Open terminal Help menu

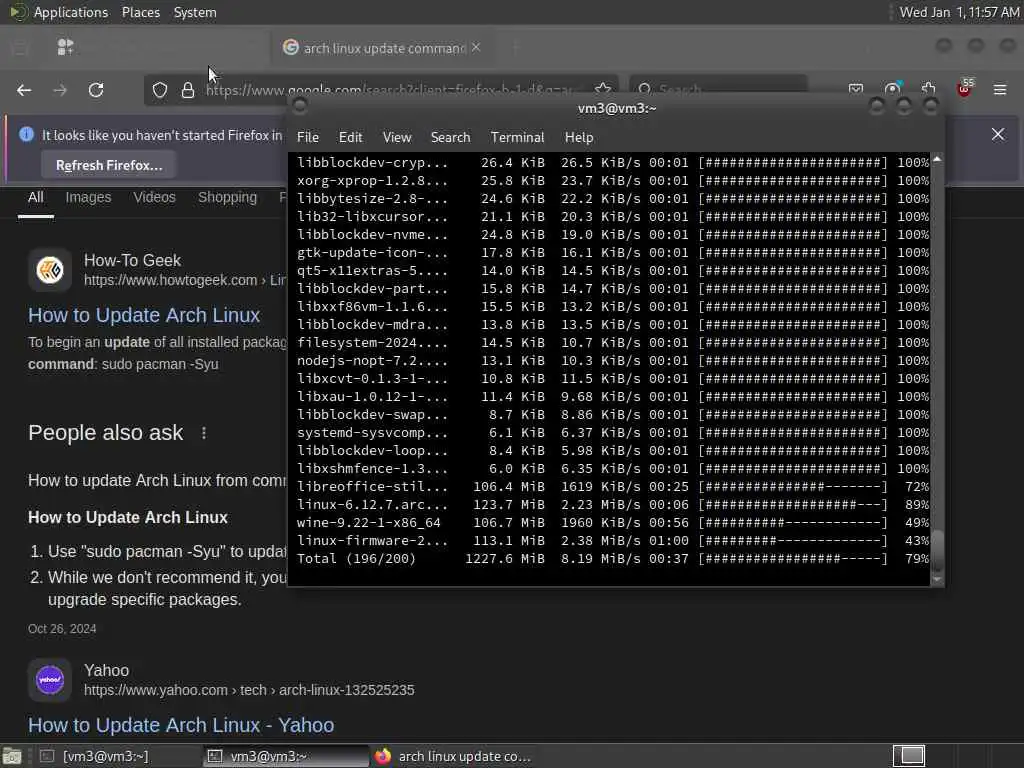point(579,138)
